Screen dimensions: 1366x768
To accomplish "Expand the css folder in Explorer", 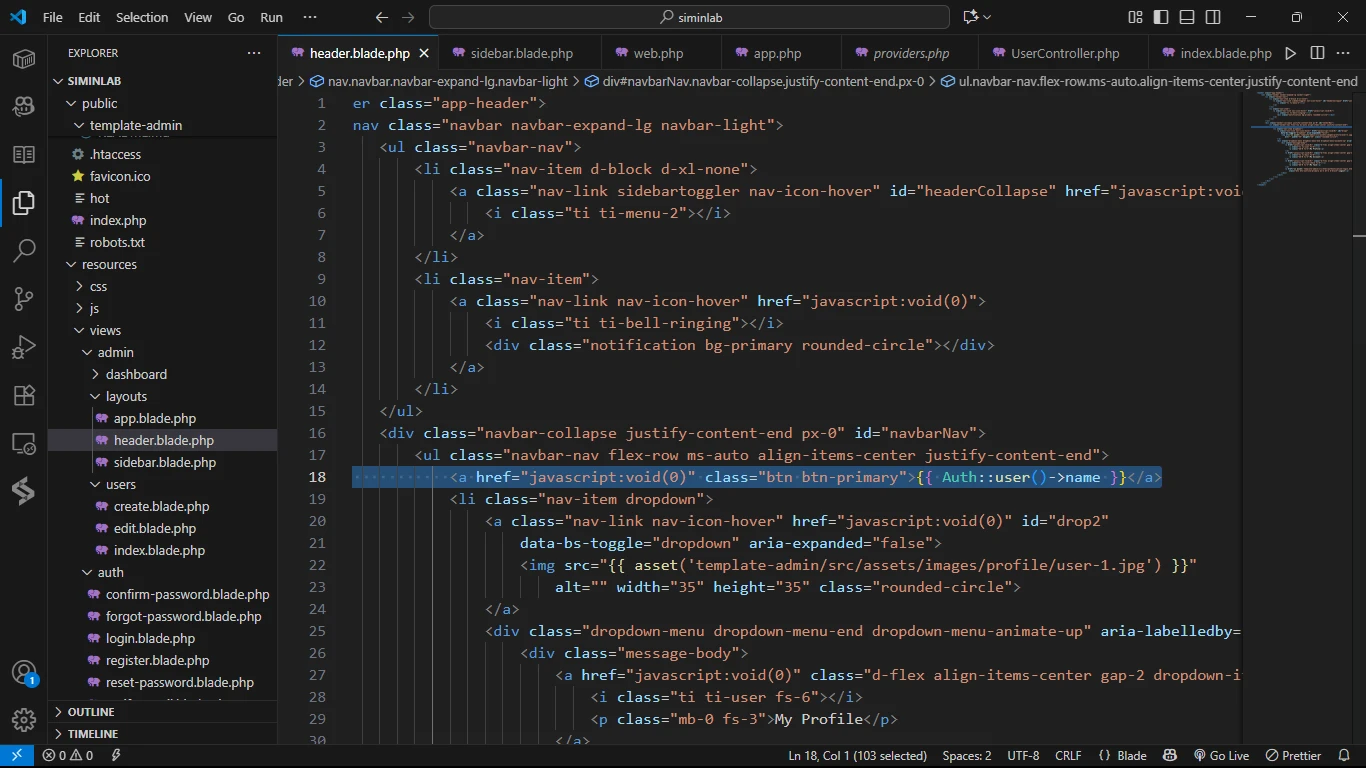I will pyautogui.click(x=98, y=286).
